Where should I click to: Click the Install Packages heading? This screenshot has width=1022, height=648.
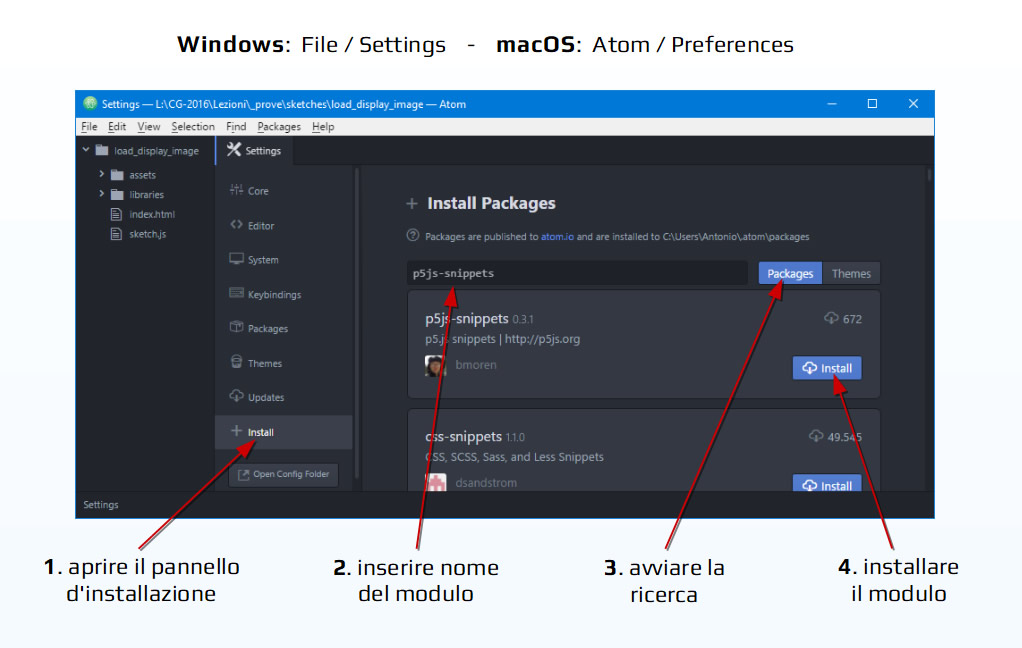point(491,203)
